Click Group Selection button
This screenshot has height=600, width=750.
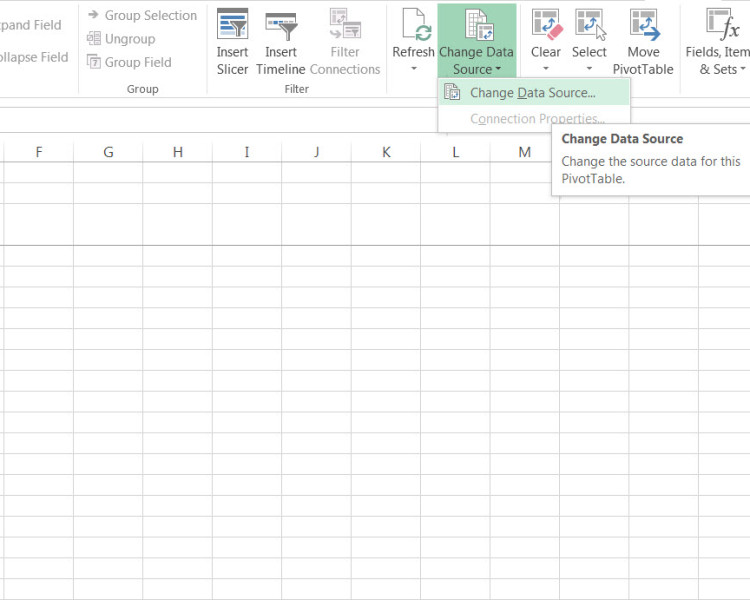pyautogui.click(x=141, y=16)
